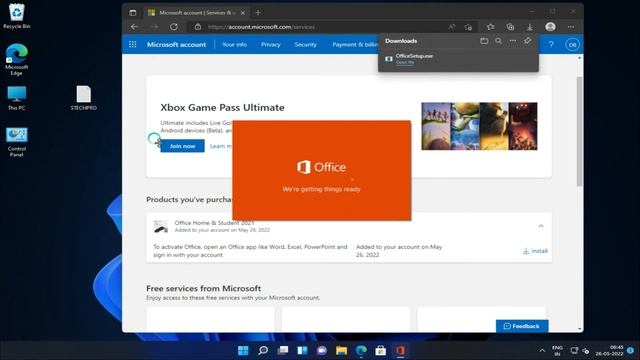Open Control Panel desktop icon
This screenshot has height=360, width=640.
click(16, 142)
